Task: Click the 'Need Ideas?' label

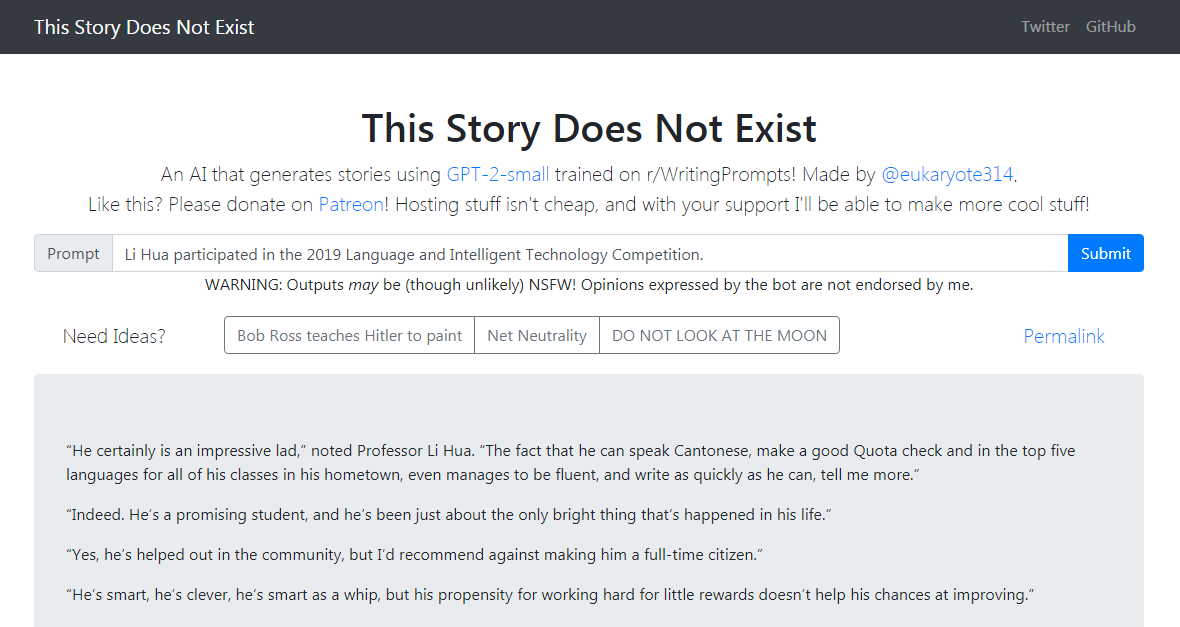Action: (x=114, y=336)
